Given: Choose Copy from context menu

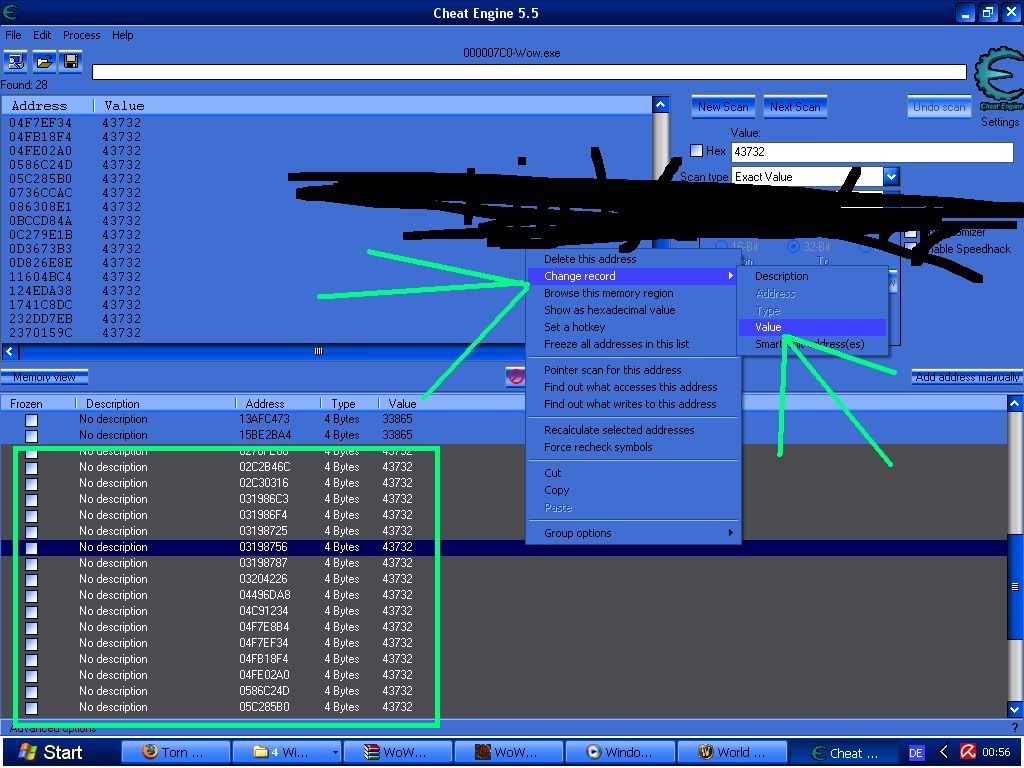Looking at the screenshot, I should click(x=633, y=490).
